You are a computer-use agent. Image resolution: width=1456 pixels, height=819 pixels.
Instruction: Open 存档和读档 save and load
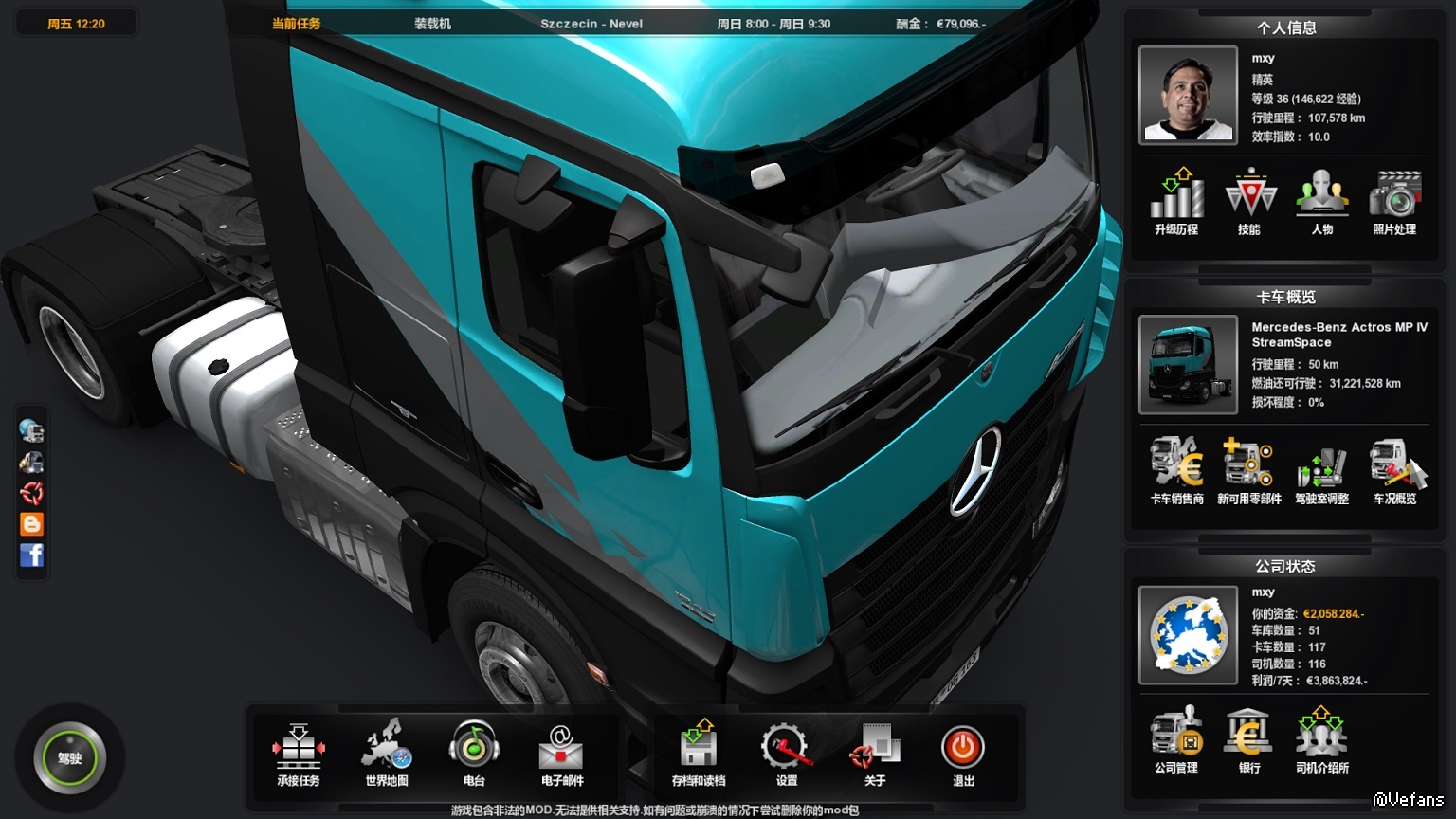(x=699, y=755)
